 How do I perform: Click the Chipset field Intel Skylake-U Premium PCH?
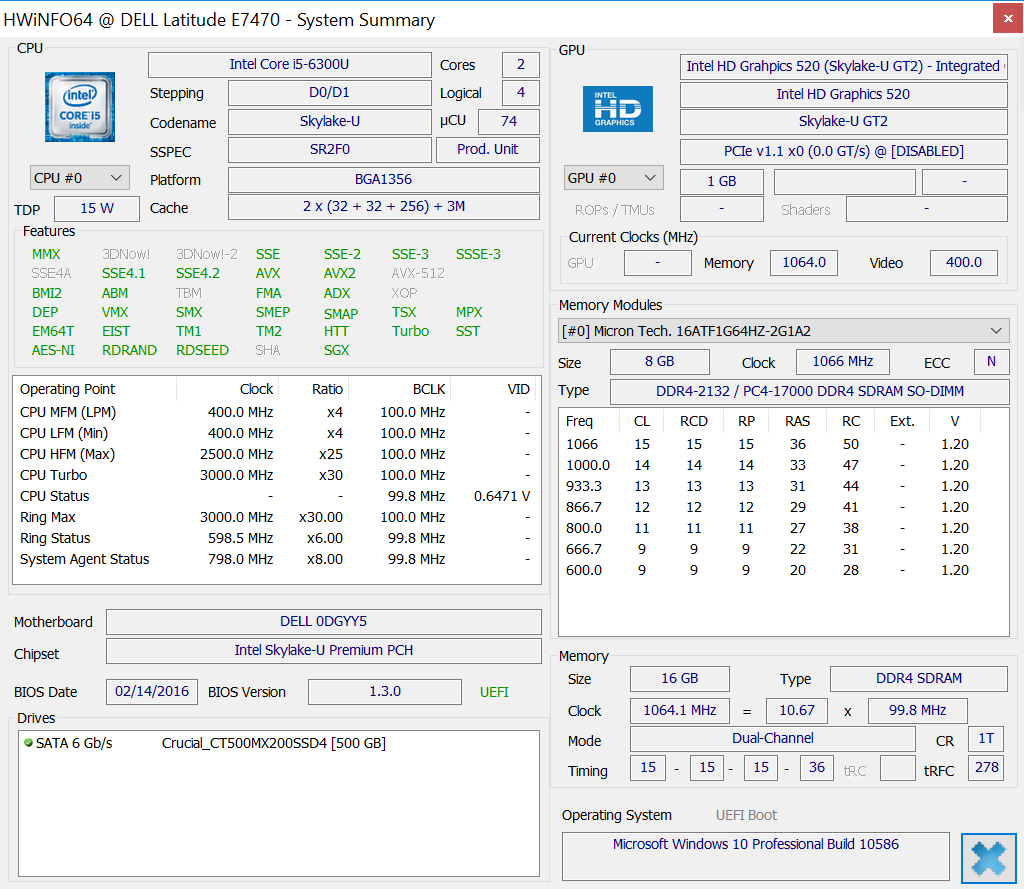pyautogui.click(x=323, y=651)
